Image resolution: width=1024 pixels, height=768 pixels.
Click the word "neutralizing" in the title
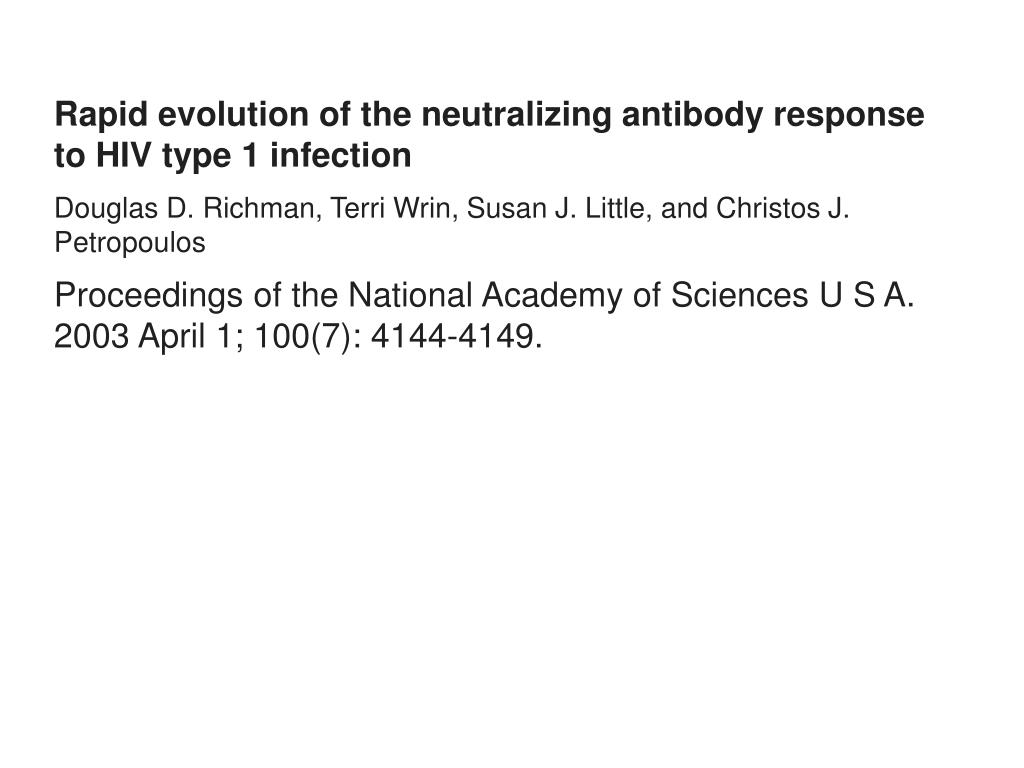517,116
